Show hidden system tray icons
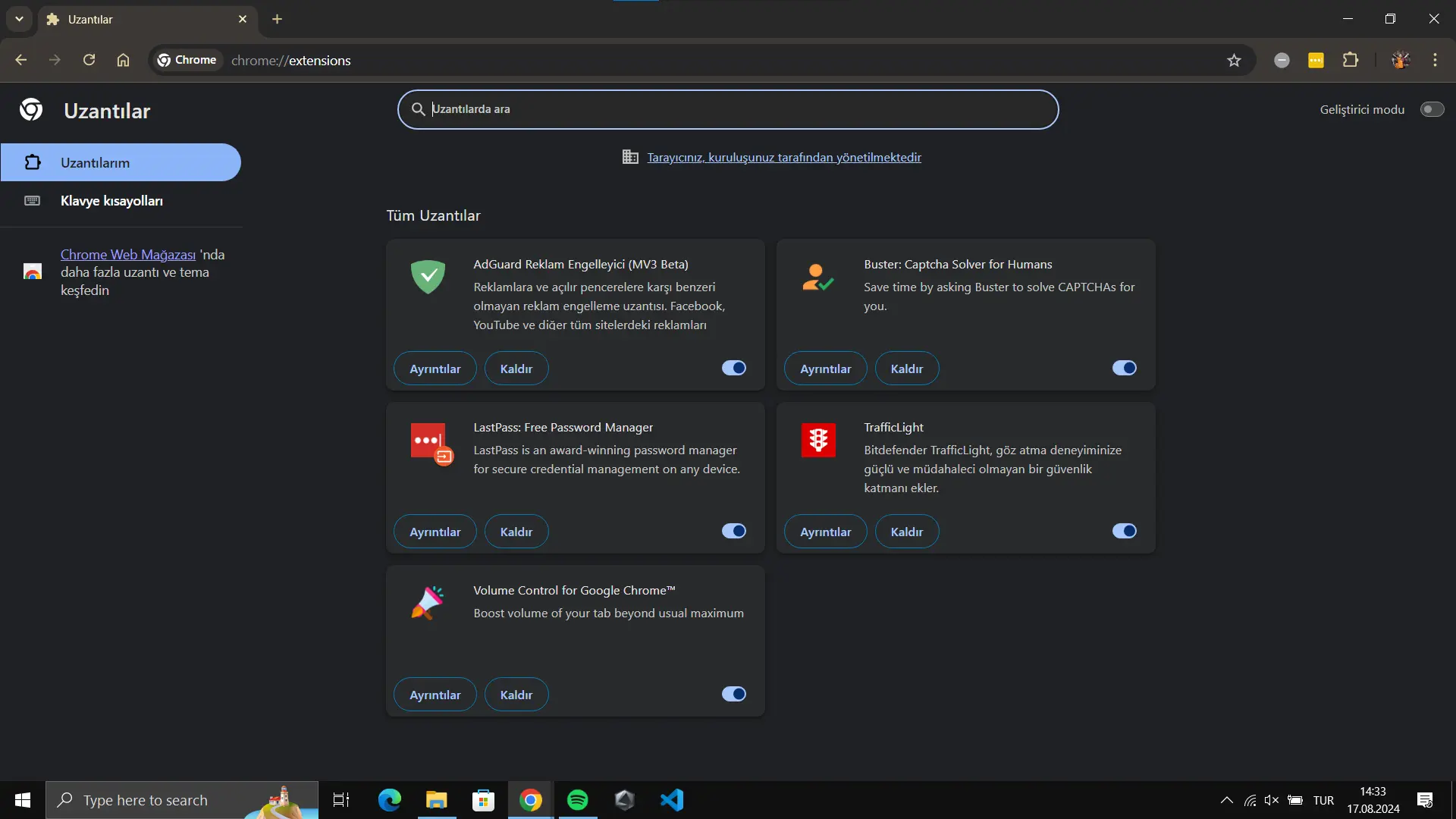Viewport: 1456px width, 819px height. [x=1226, y=800]
